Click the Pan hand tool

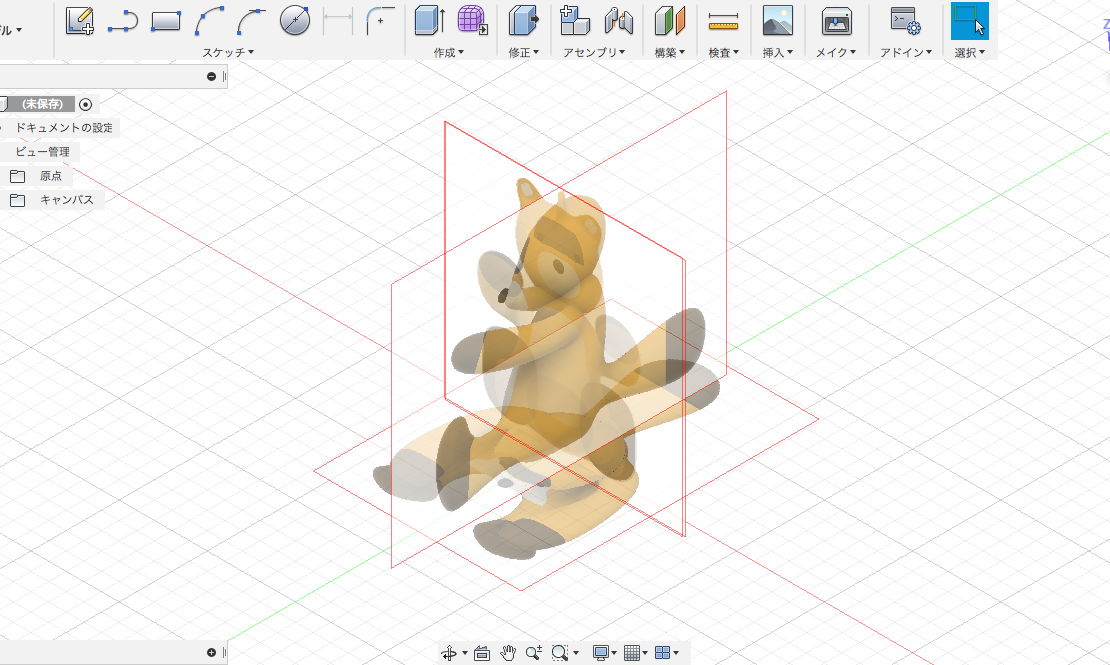pyautogui.click(x=508, y=653)
